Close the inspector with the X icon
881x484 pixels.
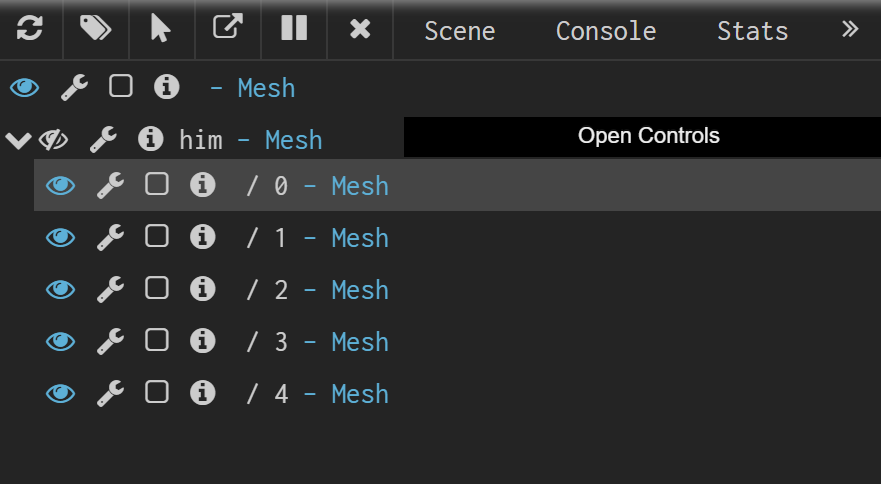pyautogui.click(x=360, y=29)
